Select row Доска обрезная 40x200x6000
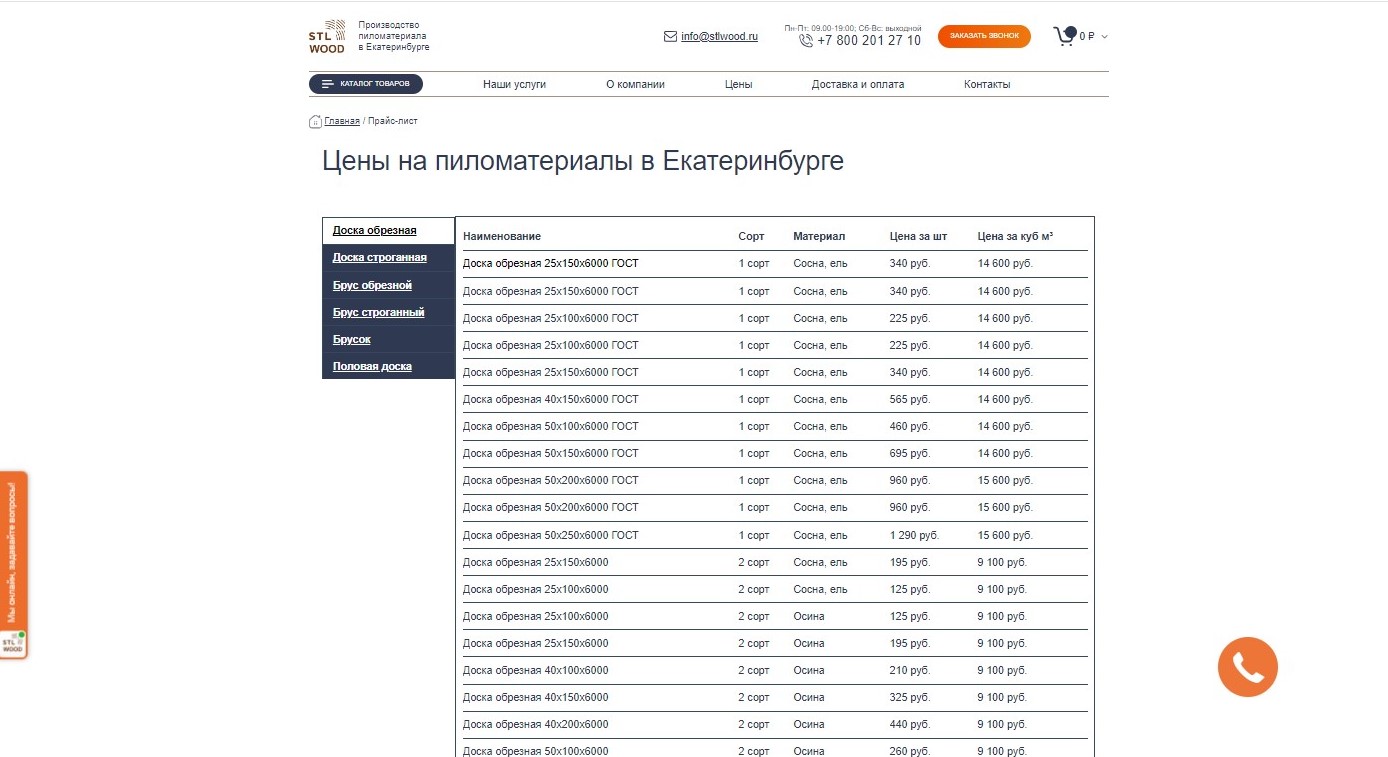1388x757 pixels. tap(775, 724)
